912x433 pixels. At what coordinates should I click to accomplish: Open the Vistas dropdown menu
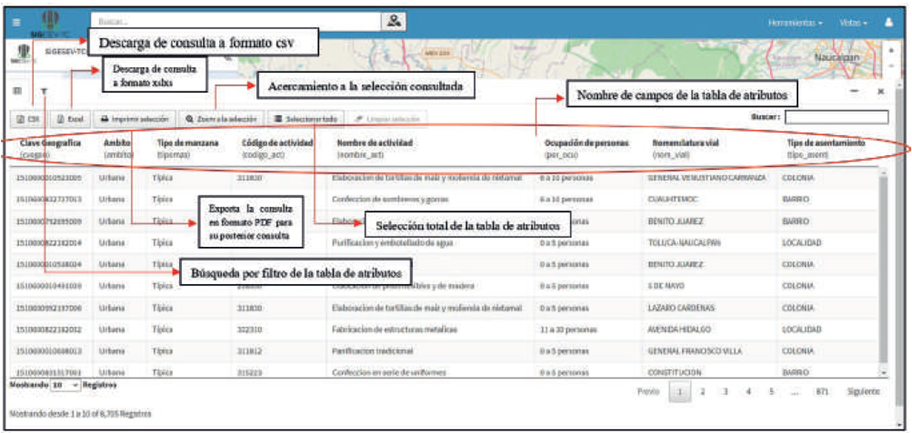(853, 20)
